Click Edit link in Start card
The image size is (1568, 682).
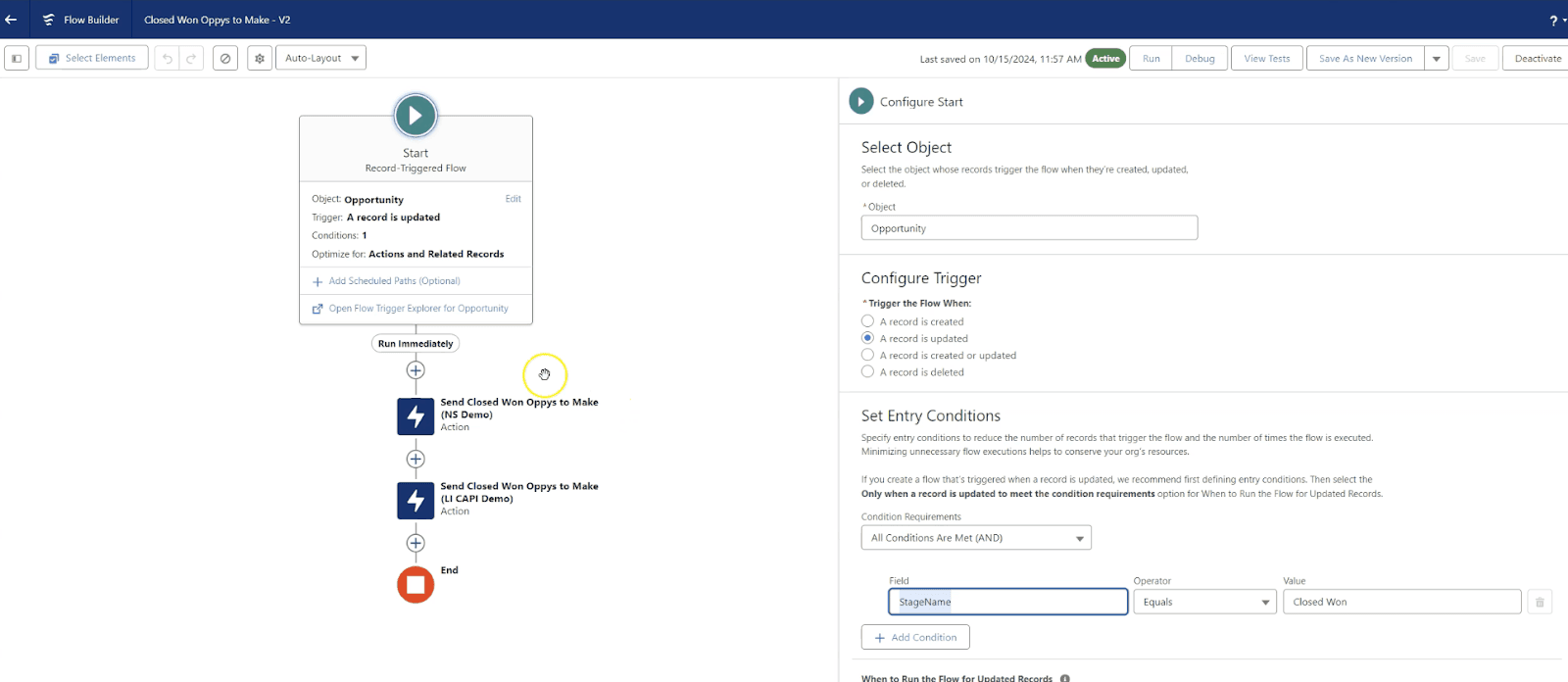(514, 199)
